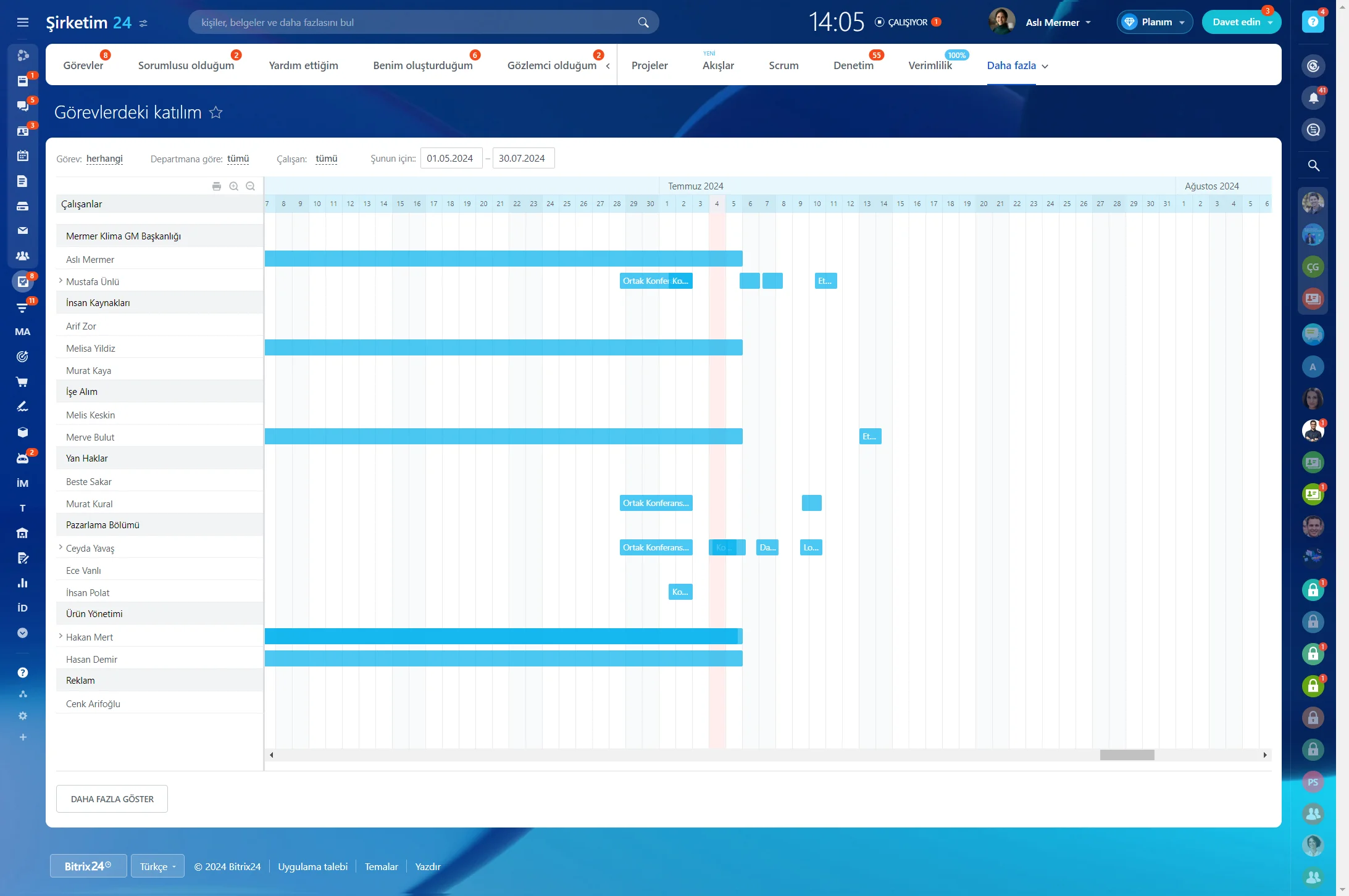Open the robot icon with badge 2
Screen dimensions: 1349x896
(x=23, y=457)
